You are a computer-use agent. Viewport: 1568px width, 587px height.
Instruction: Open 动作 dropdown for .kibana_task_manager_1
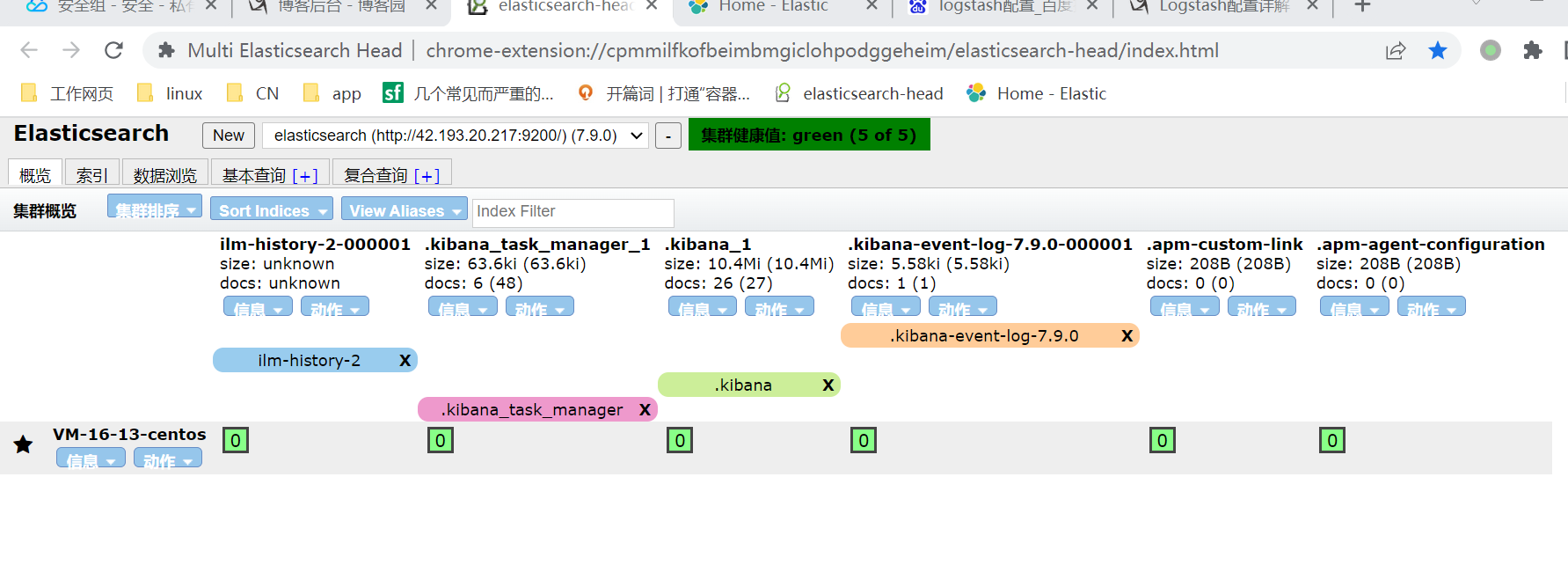pyautogui.click(x=540, y=307)
